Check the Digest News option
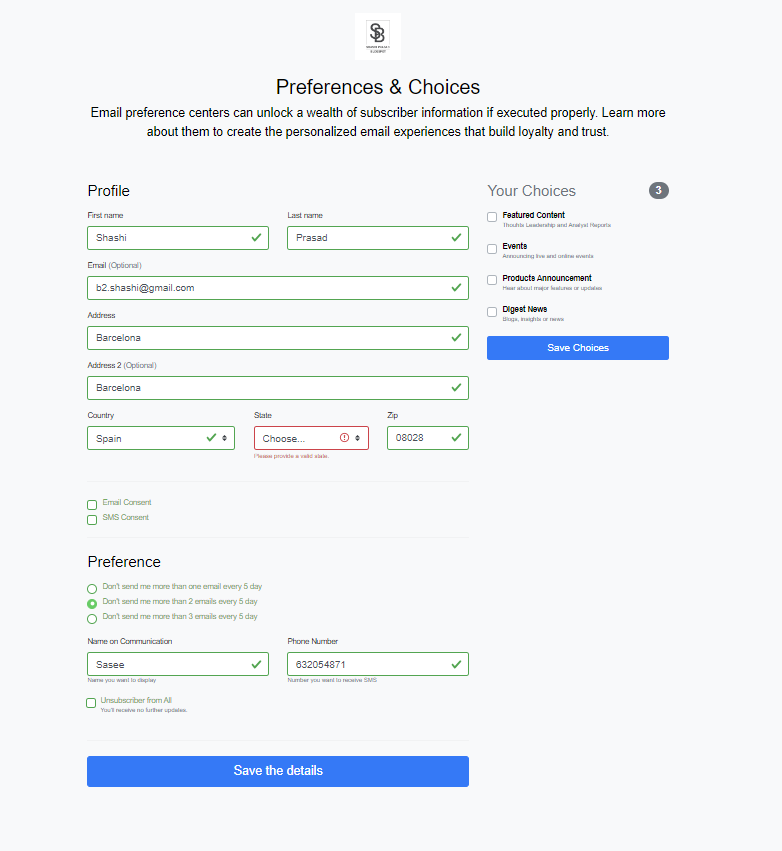Screen dimensions: 782x851 click(x=492, y=312)
